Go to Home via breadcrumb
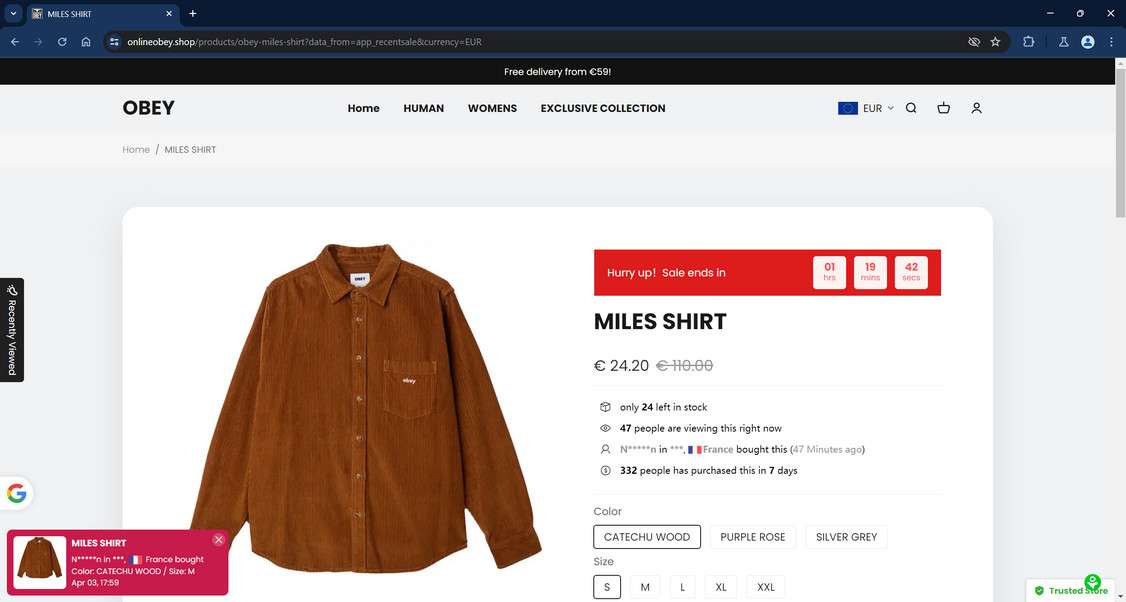The image size is (1126, 602). (x=136, y=149)
